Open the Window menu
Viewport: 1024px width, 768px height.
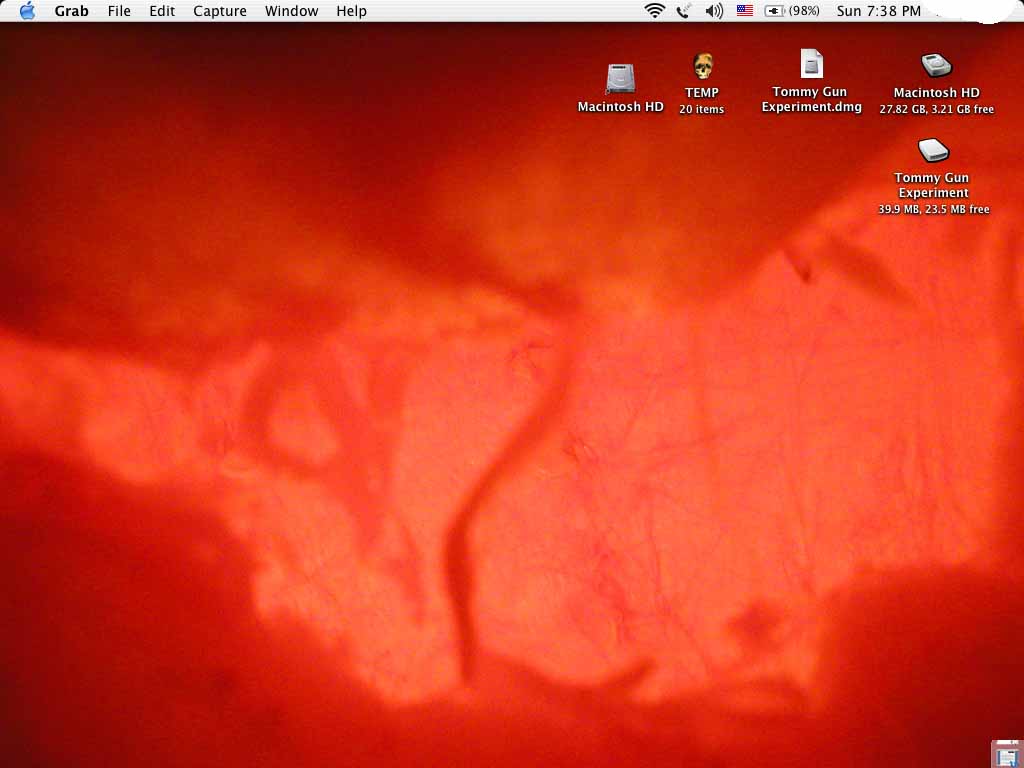pyautogui.click(x=291, y=11)
